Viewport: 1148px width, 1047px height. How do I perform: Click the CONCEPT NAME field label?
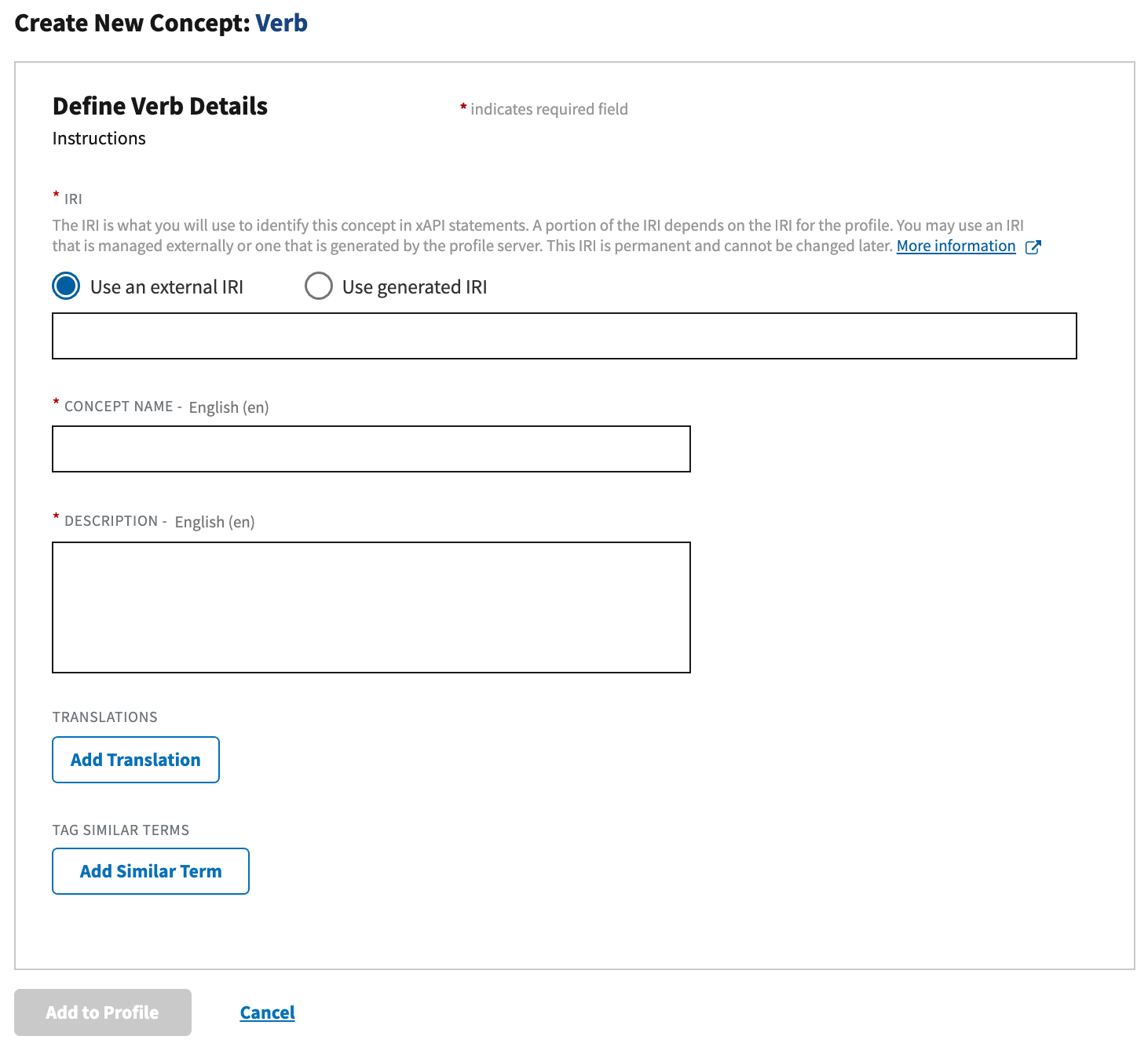click(x=119, y=407)
